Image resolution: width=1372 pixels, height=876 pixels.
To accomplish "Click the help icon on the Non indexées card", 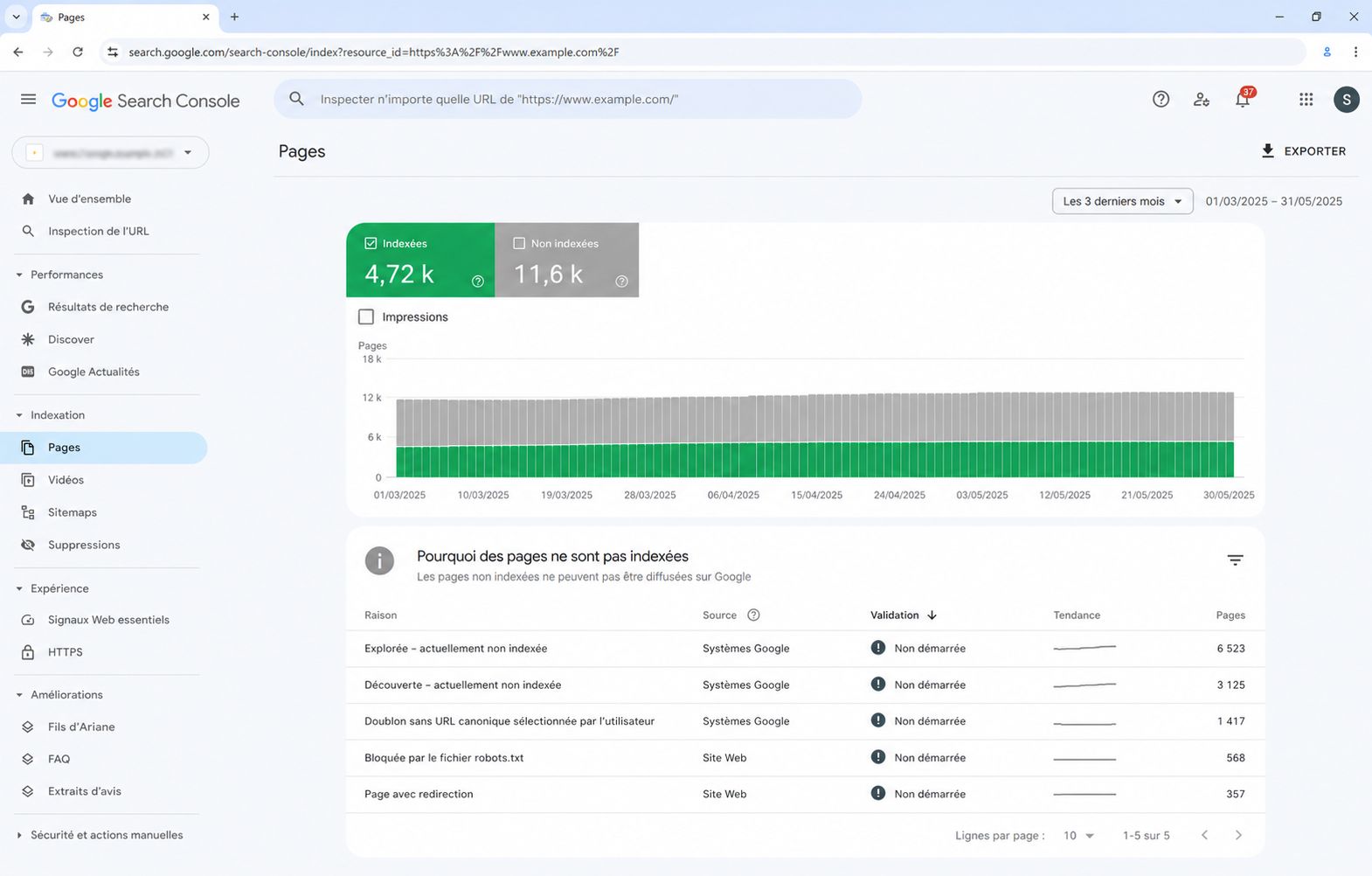I will click(621, 282).
